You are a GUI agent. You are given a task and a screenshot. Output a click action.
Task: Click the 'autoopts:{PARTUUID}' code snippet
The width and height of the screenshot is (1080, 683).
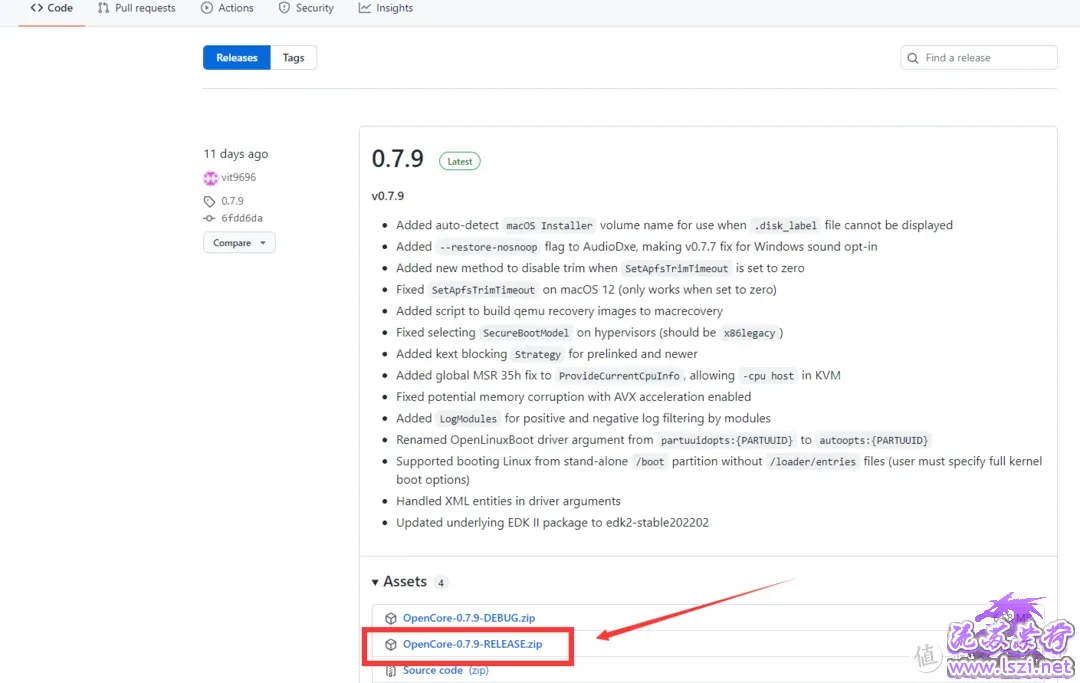tap(873, 441)
